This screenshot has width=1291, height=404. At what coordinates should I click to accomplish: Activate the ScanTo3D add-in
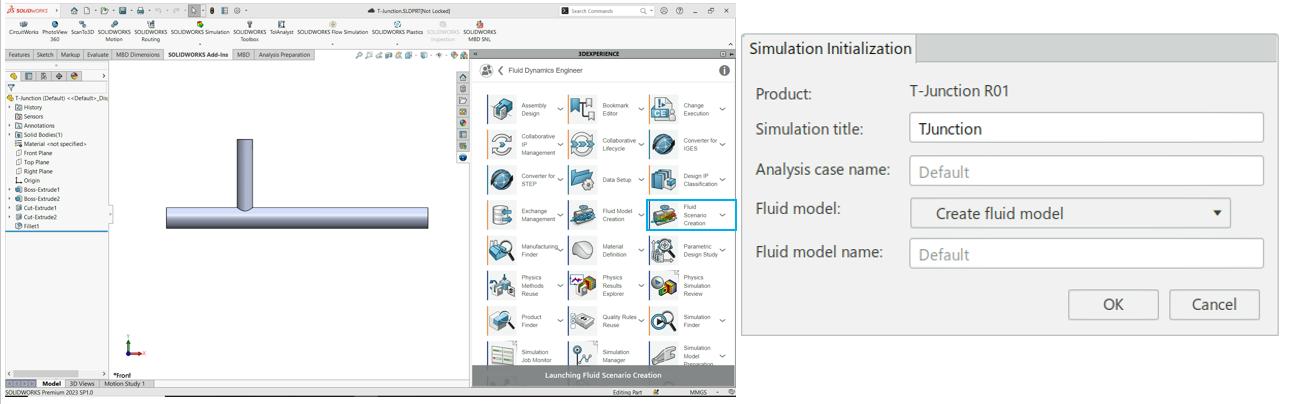[x=82, y=27]
